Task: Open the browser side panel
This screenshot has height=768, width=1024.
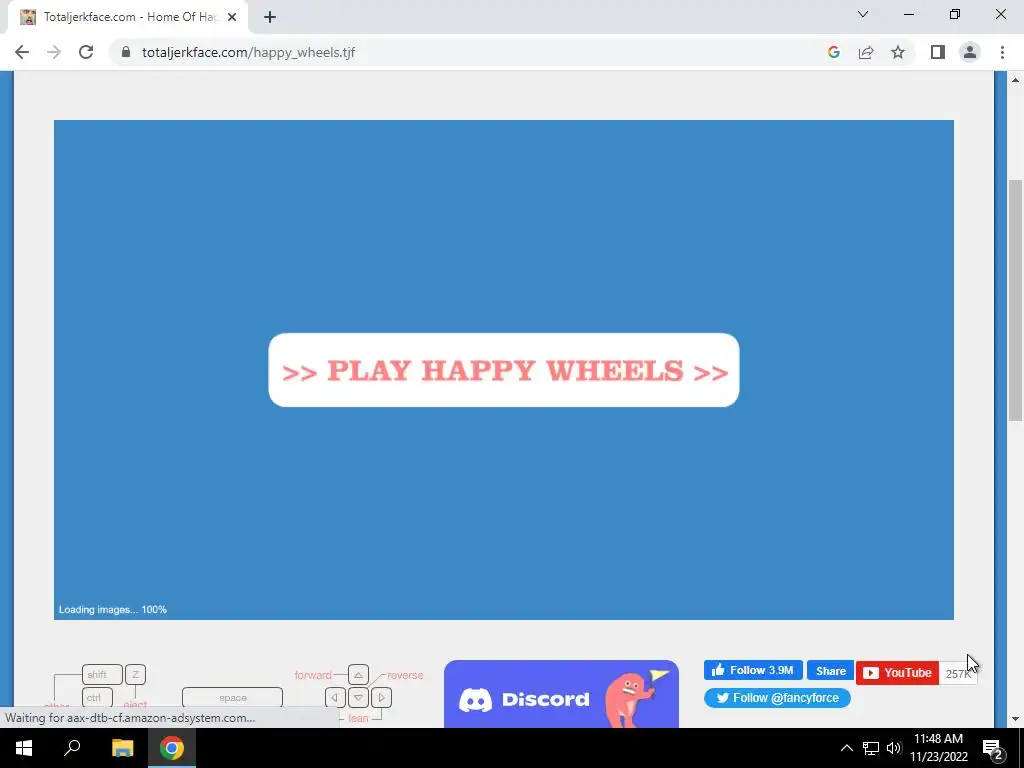Action: [x=938, y=52]
